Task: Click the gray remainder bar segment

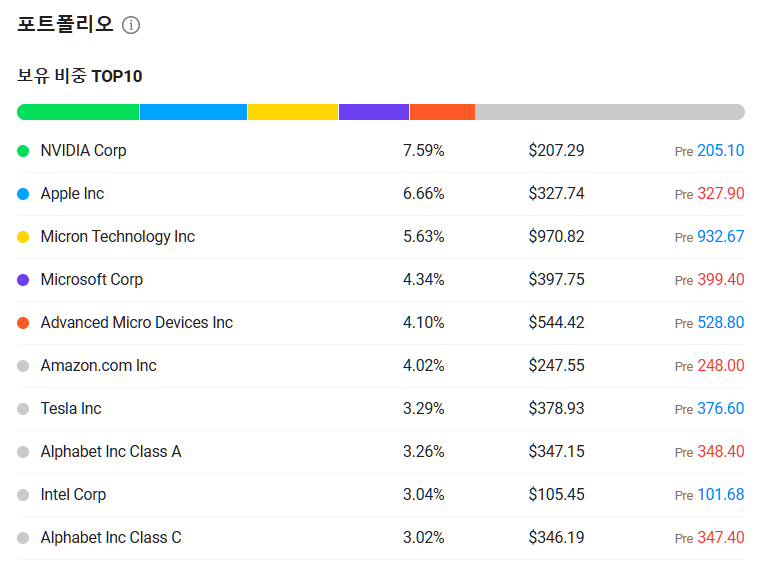Action: click(x=610, y=112)
